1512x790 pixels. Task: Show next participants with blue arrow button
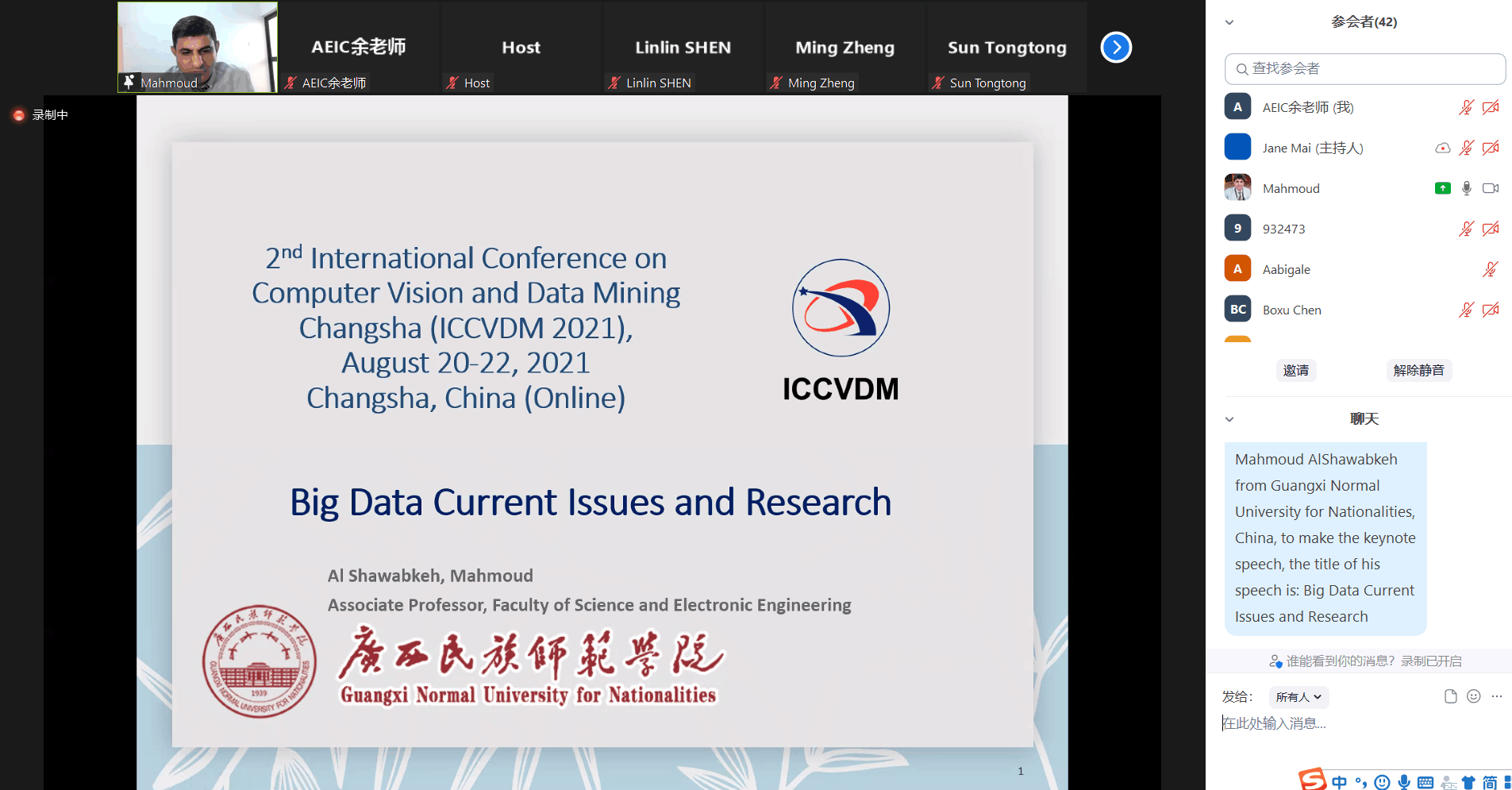click(1115, 48)
